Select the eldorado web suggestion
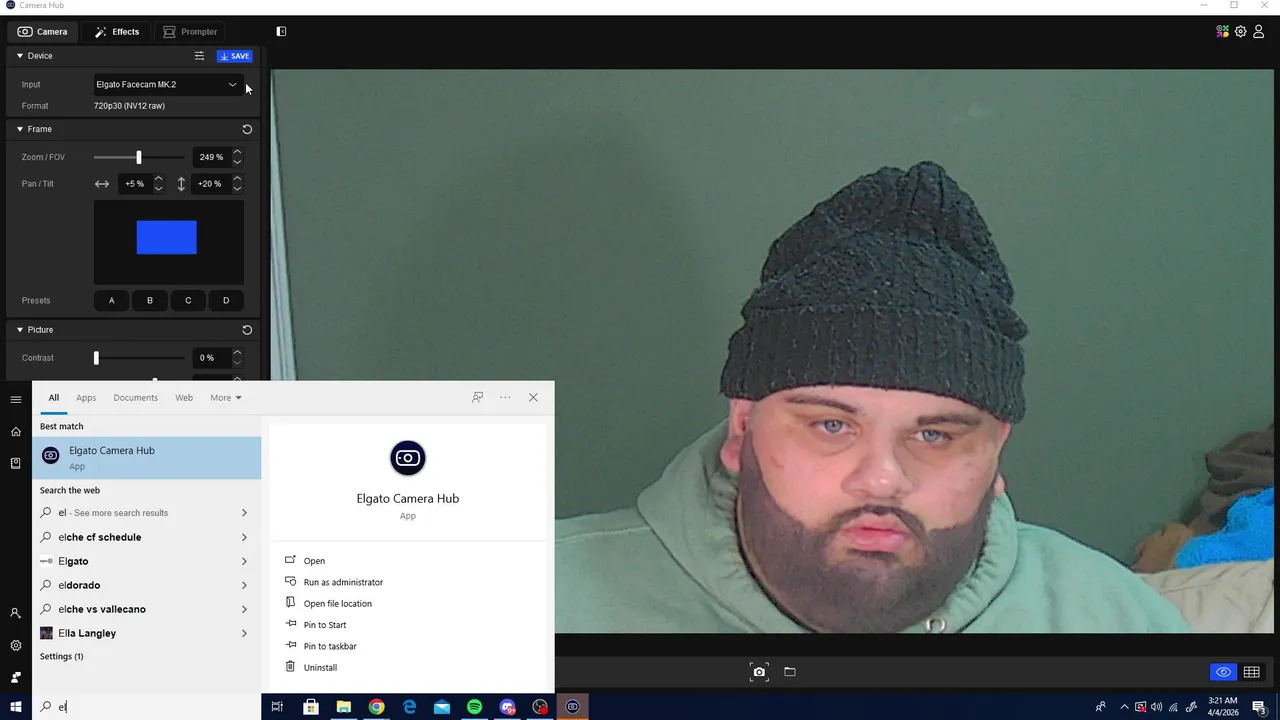Image resolution: width=1280 pixels, height=720 pixels. 147,586
